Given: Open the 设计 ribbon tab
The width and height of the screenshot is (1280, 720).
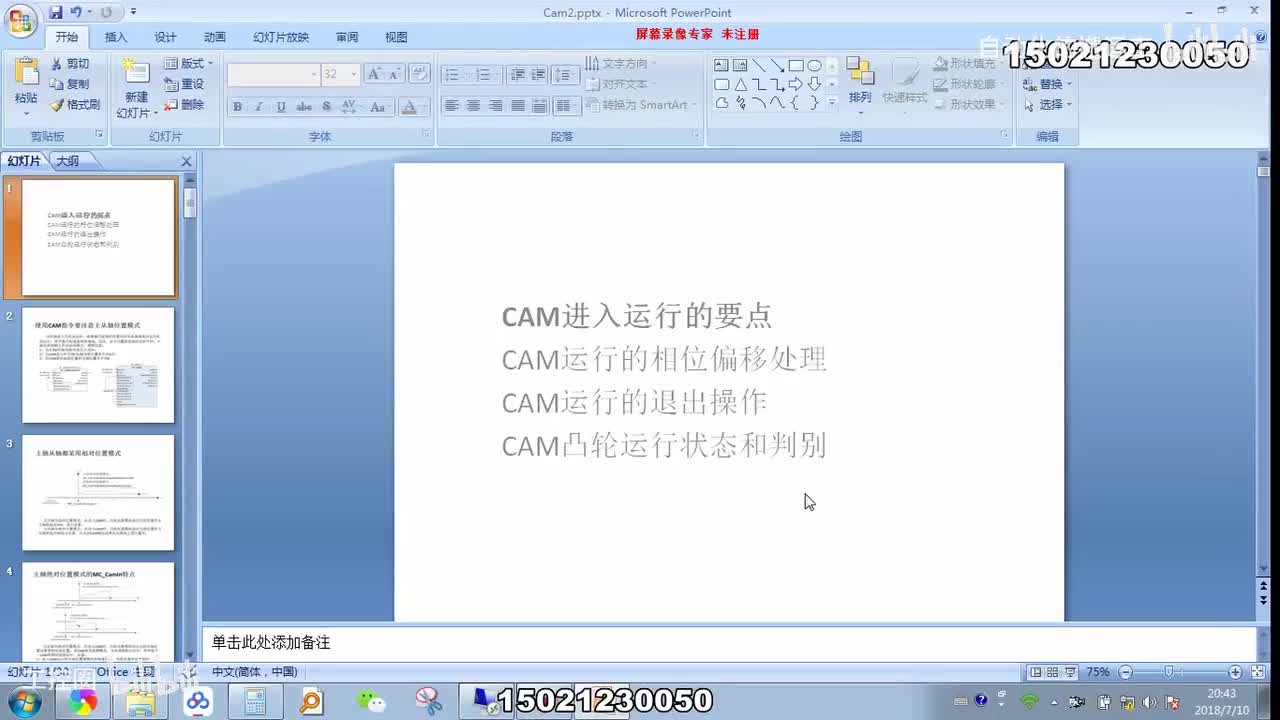Looking at the screenshot, I should coord(165,37).
